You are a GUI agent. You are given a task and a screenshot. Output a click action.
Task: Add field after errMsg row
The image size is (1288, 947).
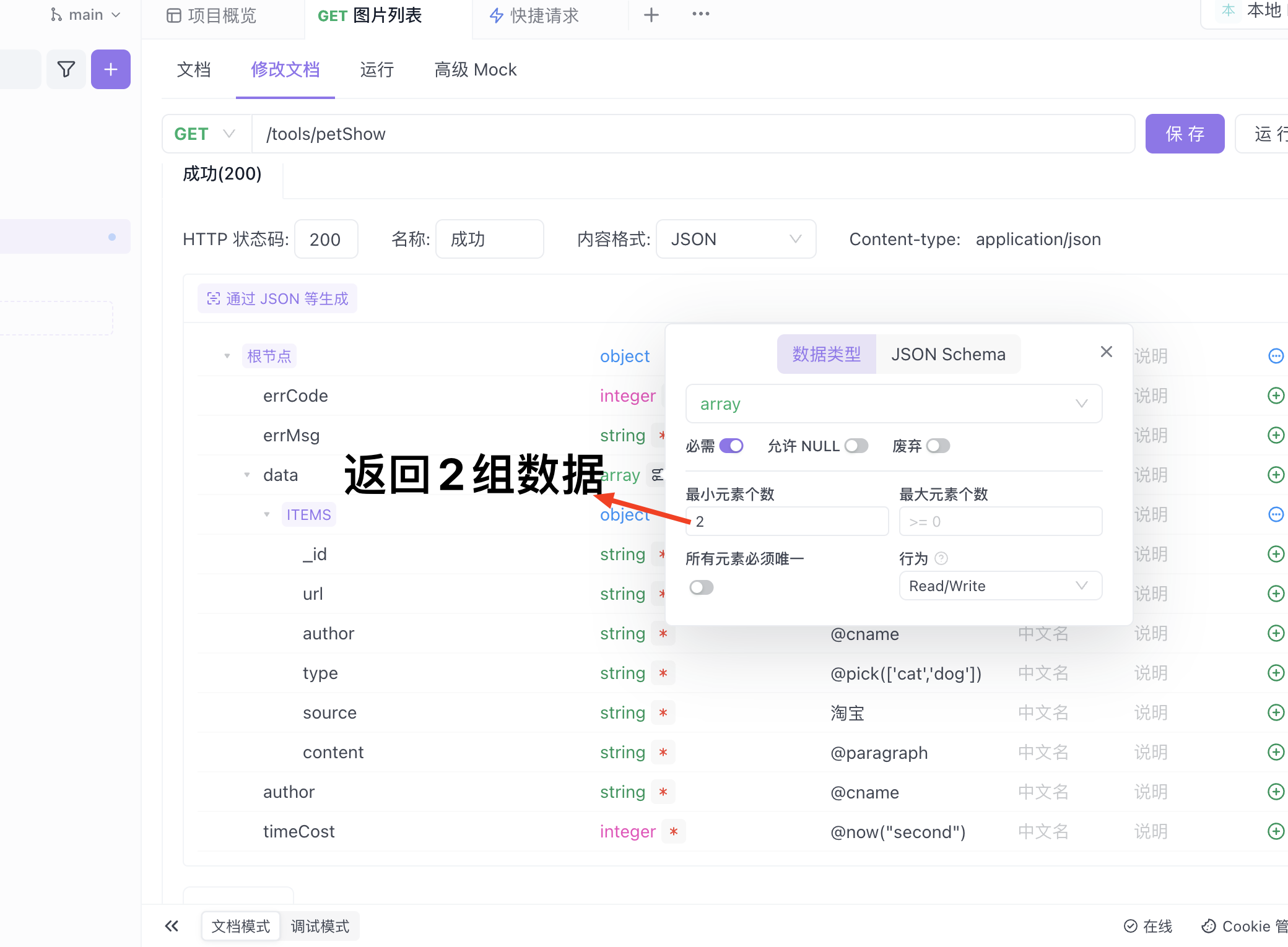coord(1276,435)
